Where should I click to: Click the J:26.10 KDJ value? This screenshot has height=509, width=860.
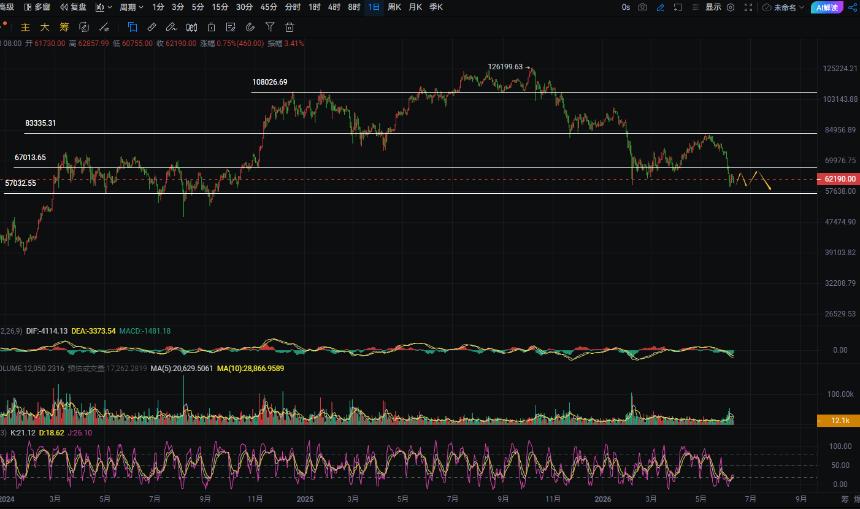point(80,433)
